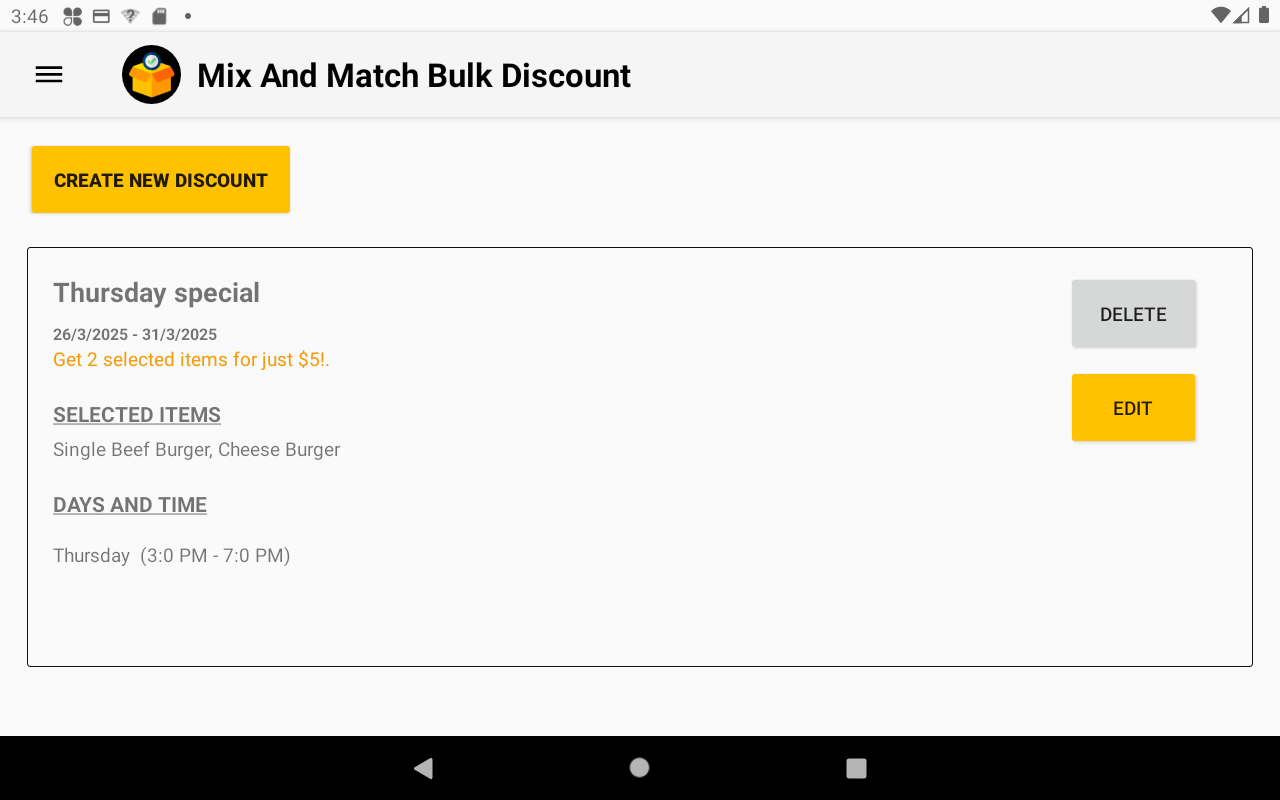Image resolution: width=1280 pixels, height=800 pixels.
Task: Tap the Mix And Match app logo
Action: tap(151, 74)
